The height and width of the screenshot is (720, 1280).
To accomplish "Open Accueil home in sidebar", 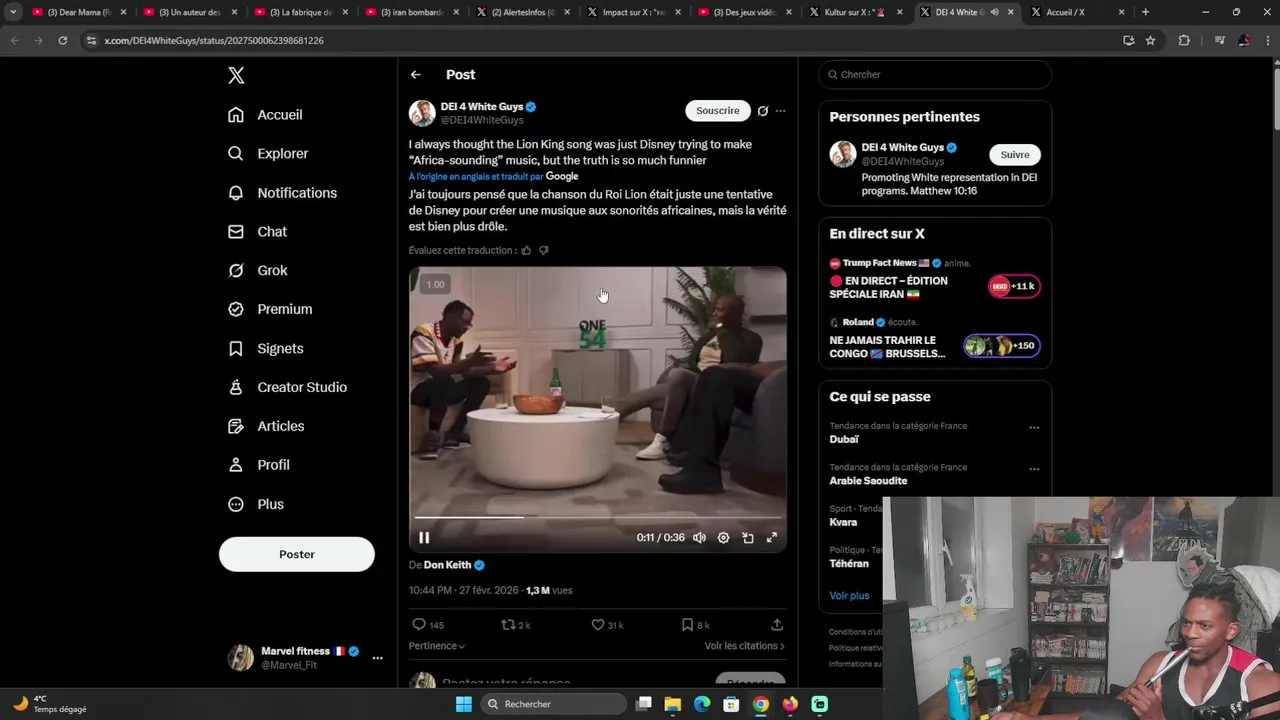I will click(x=265, y=114).
